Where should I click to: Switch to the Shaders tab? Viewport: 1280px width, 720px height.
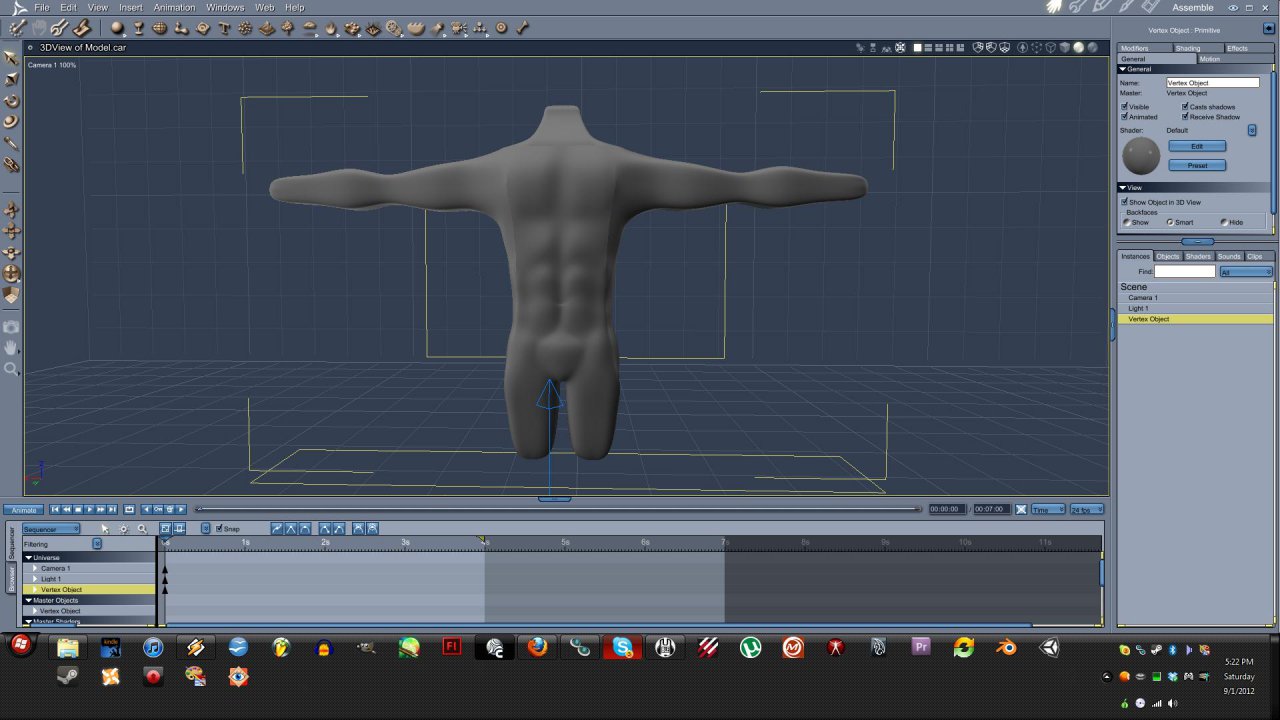1198,257
